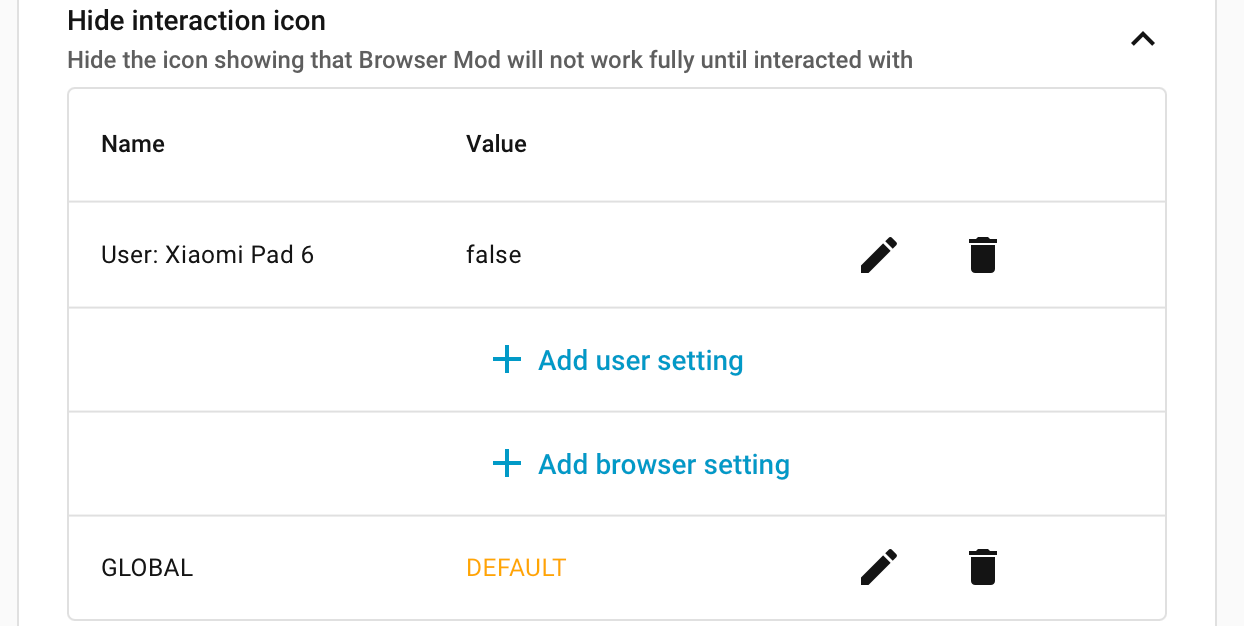Click the plus icon beside Add user setting
Image resolution: width=1244 pixels, height=626 pixels.
point(507,360)
